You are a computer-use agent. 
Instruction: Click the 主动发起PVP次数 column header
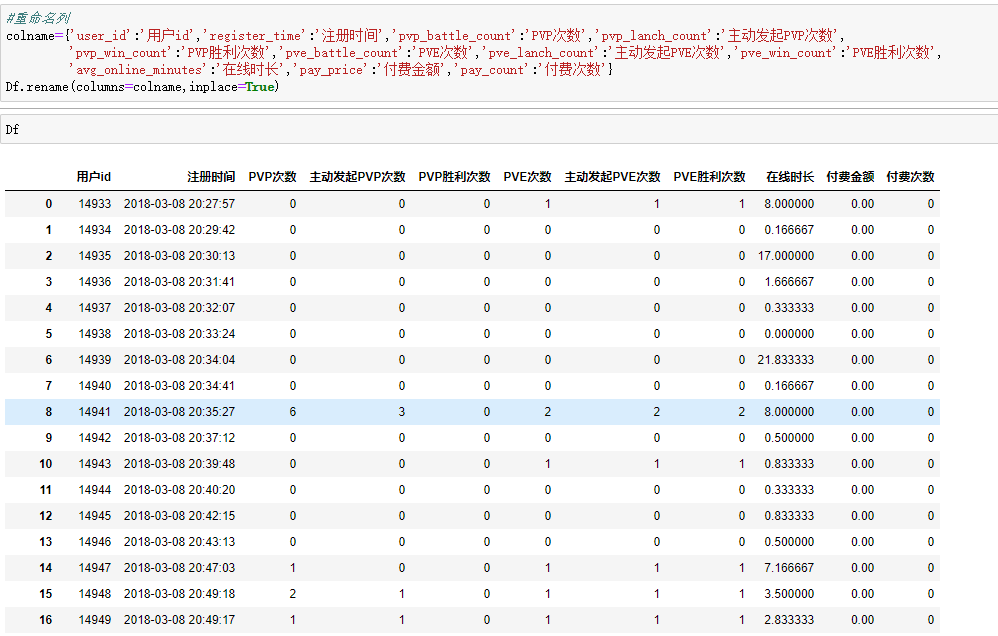(x=358, y=177)
